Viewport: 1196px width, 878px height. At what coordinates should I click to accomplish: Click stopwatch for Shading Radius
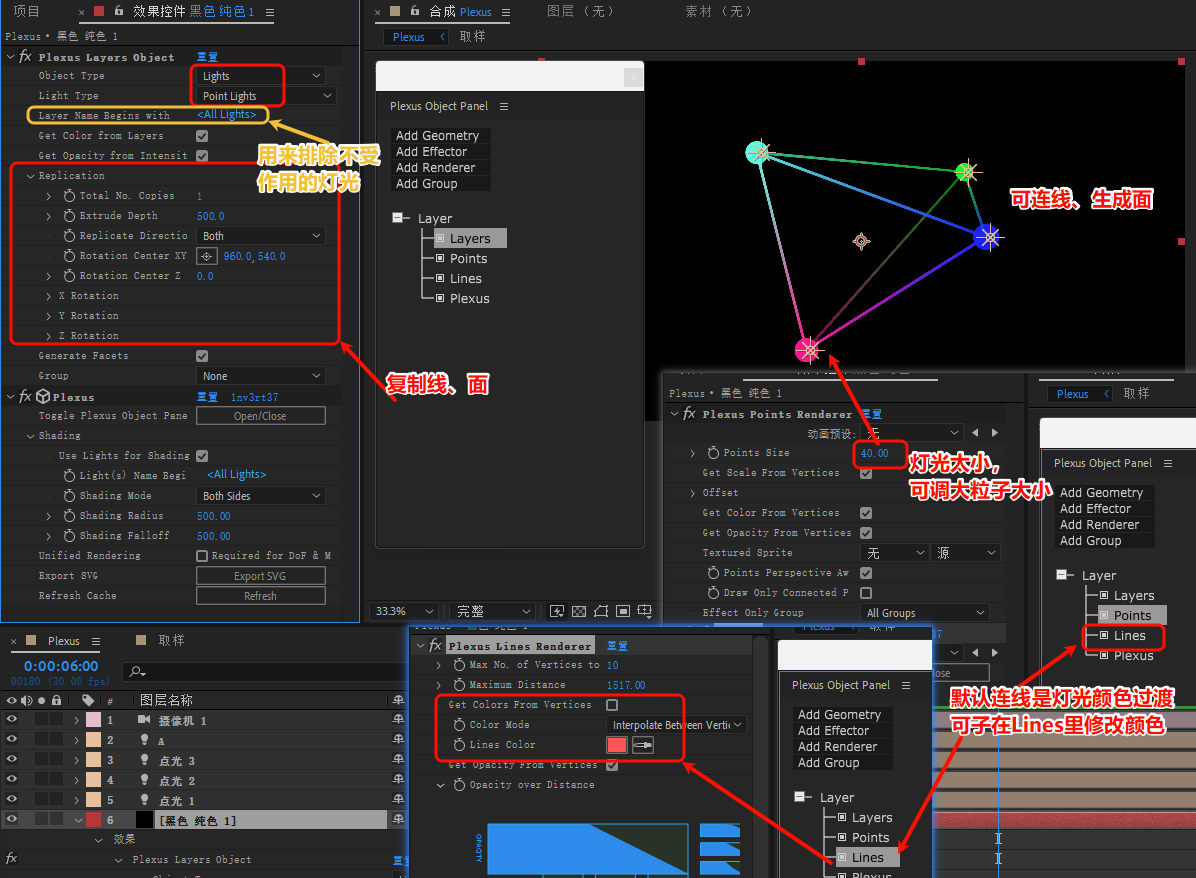pos(69,516)
